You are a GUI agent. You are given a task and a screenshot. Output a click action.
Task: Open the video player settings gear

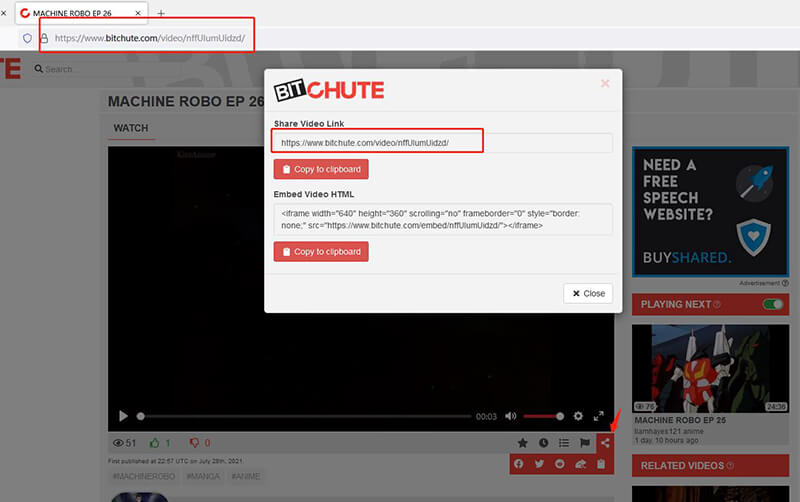(578, 416)
